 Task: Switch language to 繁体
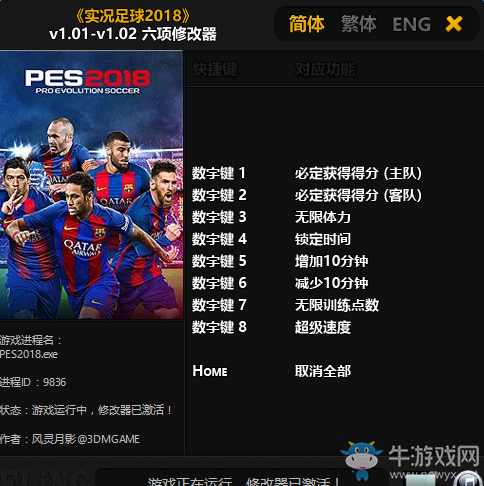pyautogui.click(x=359, y=24)
